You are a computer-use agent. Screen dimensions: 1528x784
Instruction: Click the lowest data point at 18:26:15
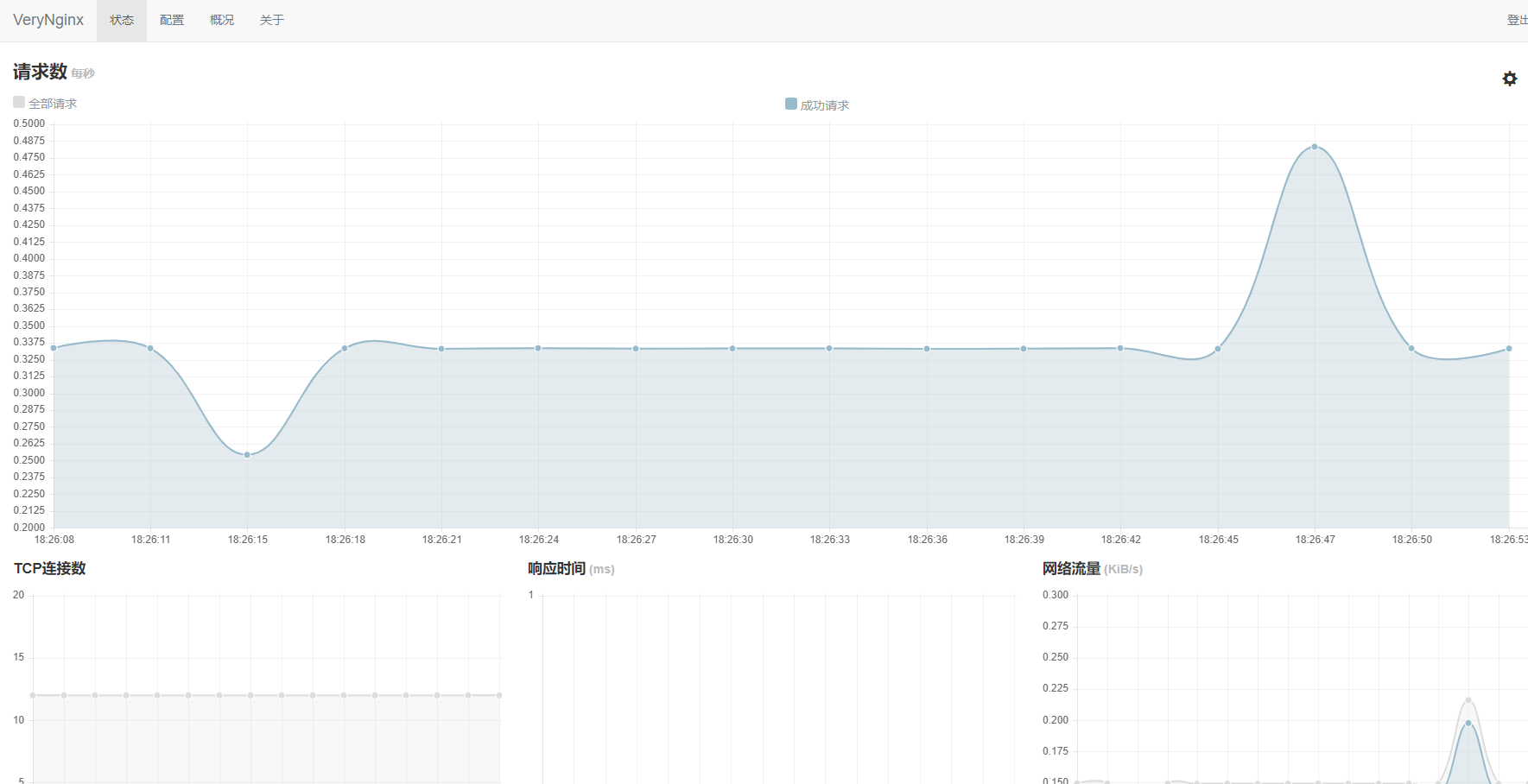coord(247,455)
